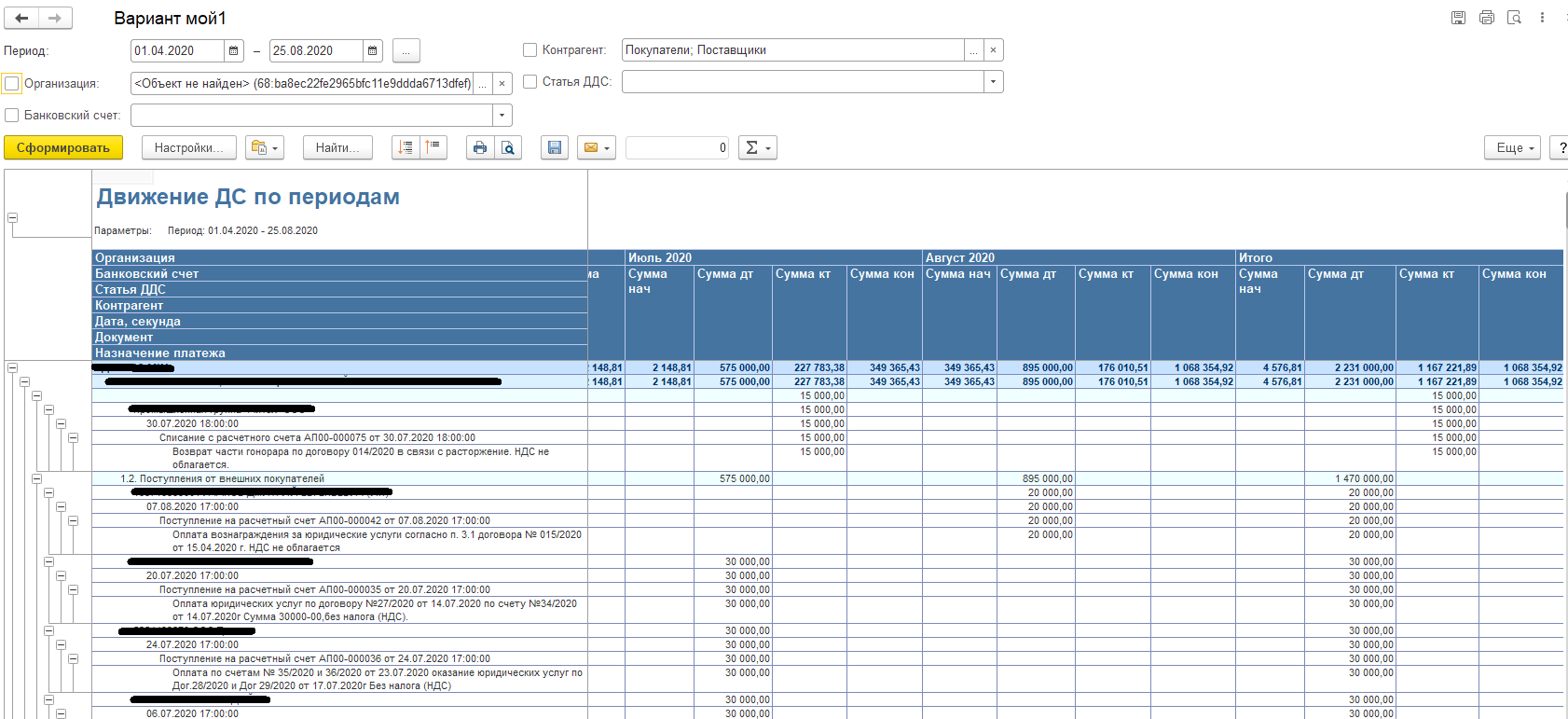
Task: Open the Настройки... settings button
Action: 188,147
